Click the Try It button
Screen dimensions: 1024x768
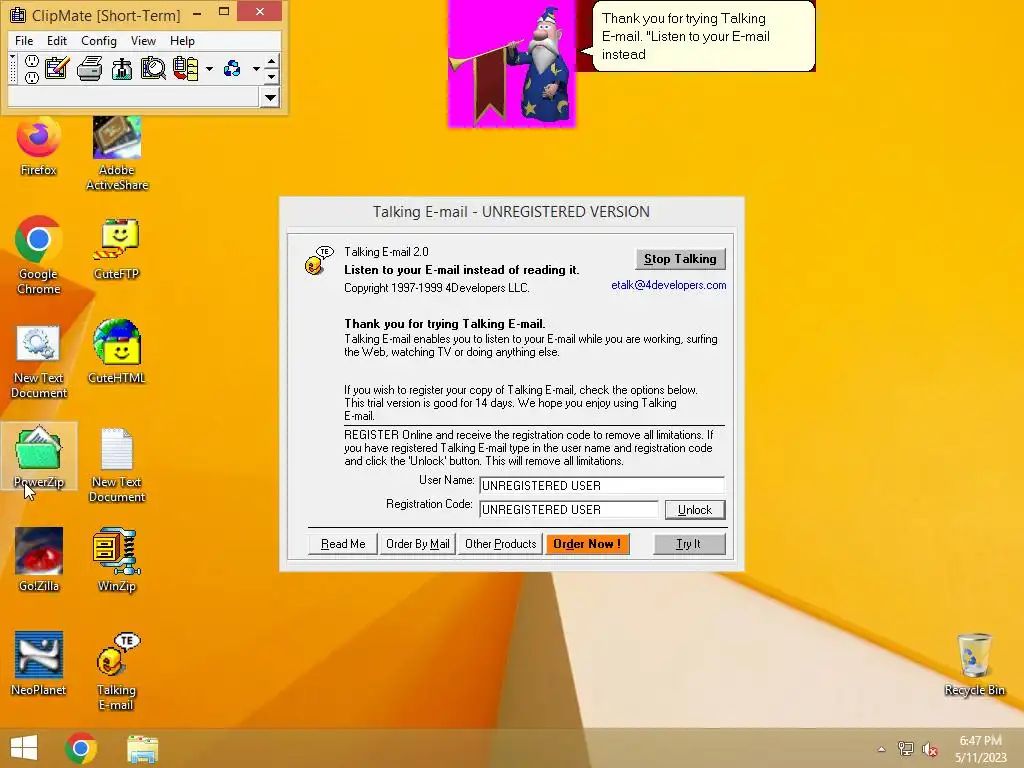pos(689,544)
